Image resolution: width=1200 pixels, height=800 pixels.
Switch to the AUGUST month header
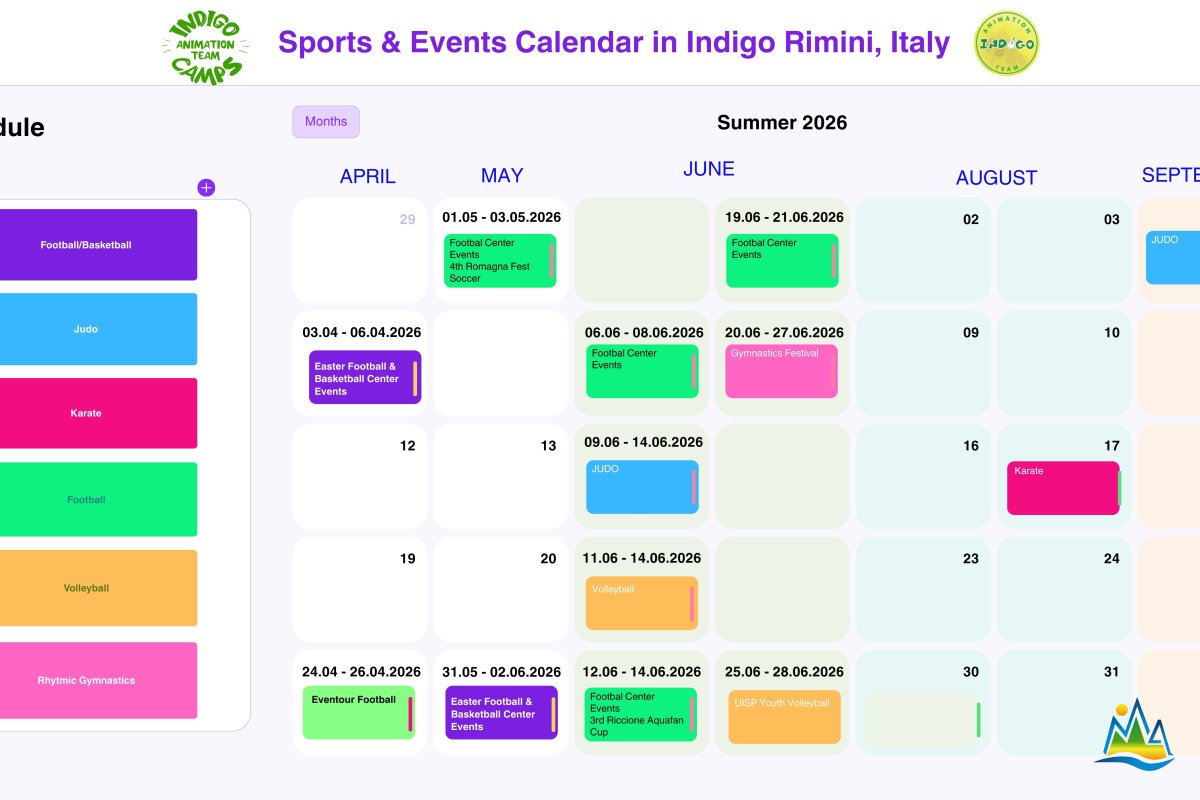(x=996, y=178)
